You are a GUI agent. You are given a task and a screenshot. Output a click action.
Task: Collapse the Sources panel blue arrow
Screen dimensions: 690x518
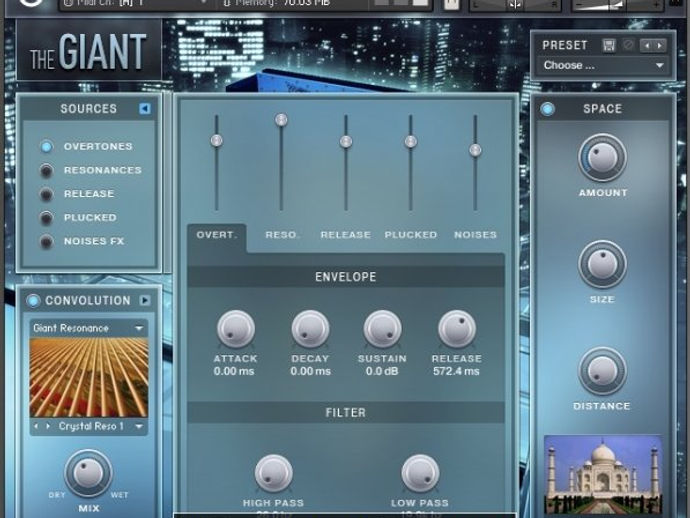point(145,109)
